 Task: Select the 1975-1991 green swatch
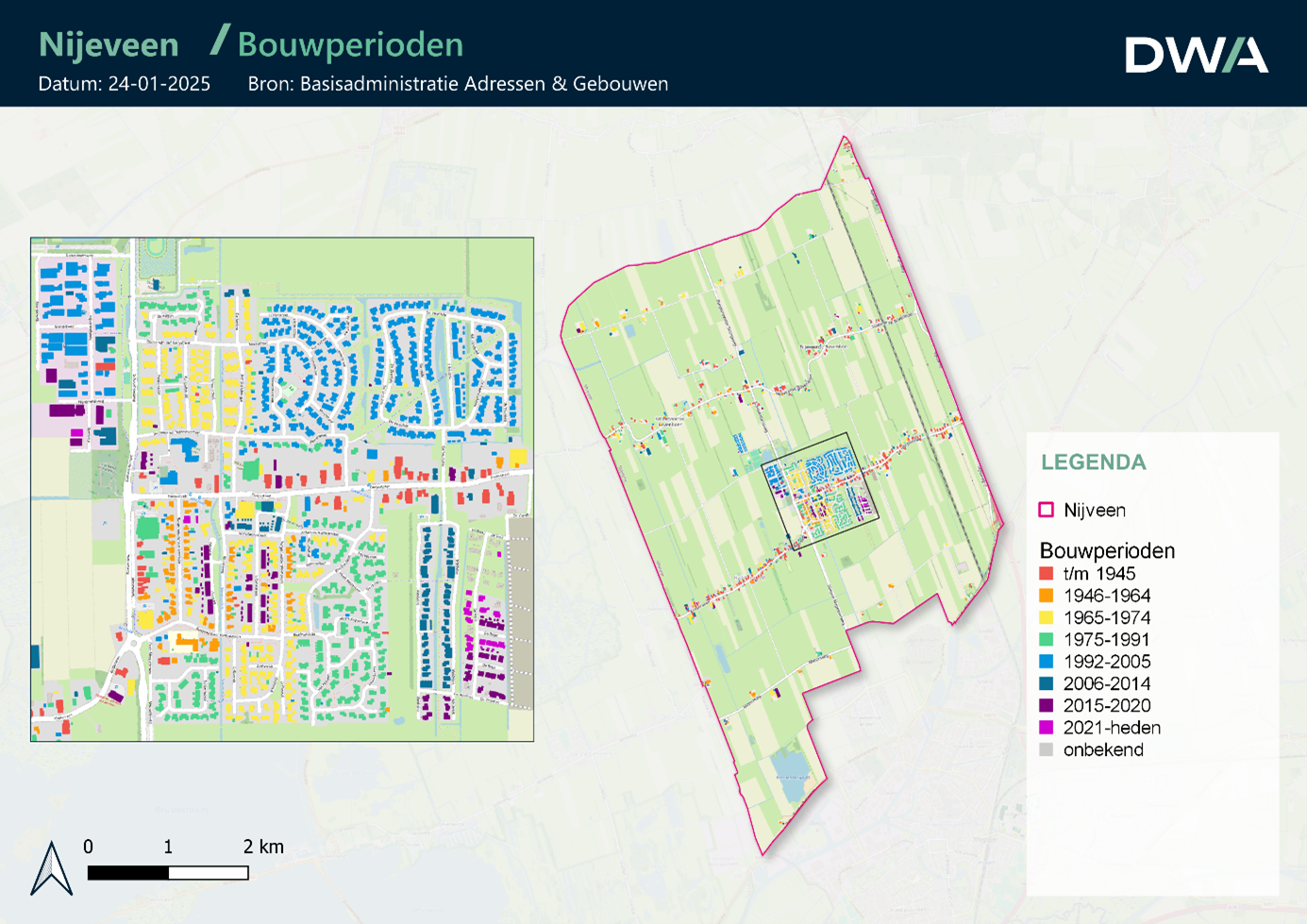pyautogui.click(x=1046, y=640)
